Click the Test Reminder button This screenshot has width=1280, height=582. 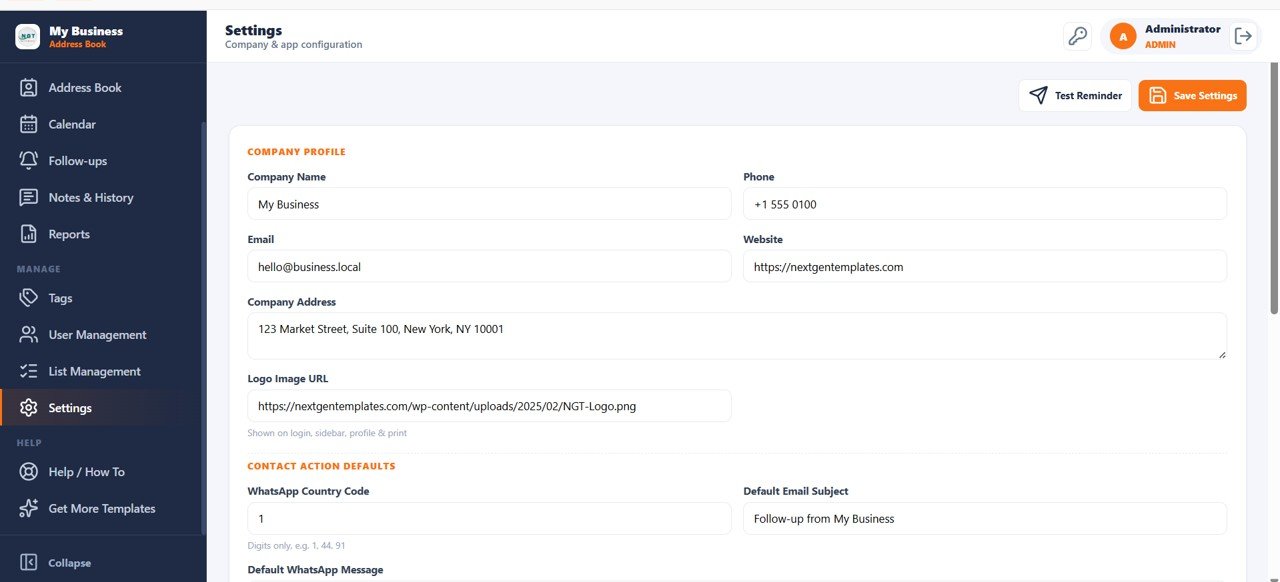[x=1075, y=95]
